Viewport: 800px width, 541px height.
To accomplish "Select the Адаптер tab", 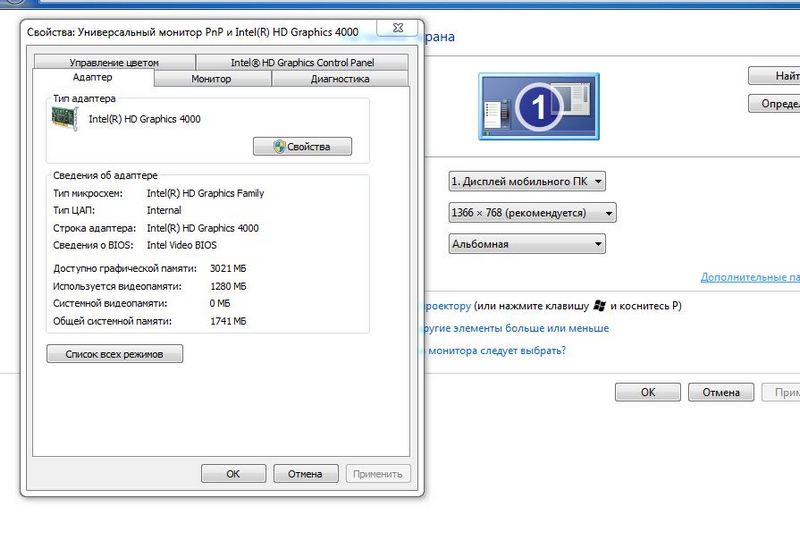I will 93,77.
